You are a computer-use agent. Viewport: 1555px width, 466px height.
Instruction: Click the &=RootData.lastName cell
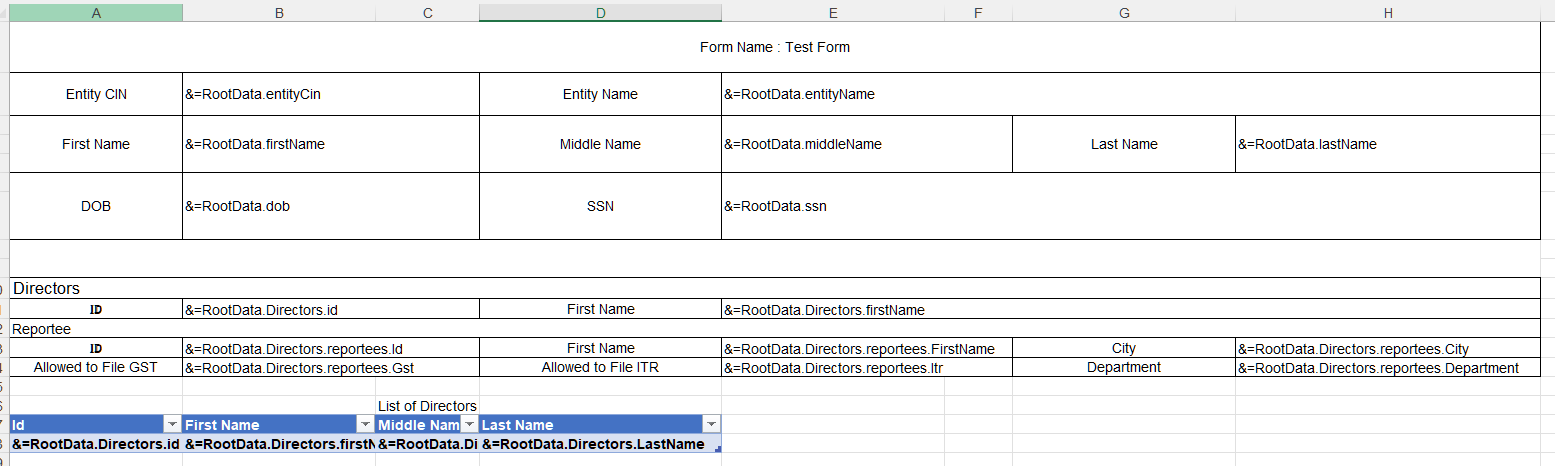tap(1387, 144)
